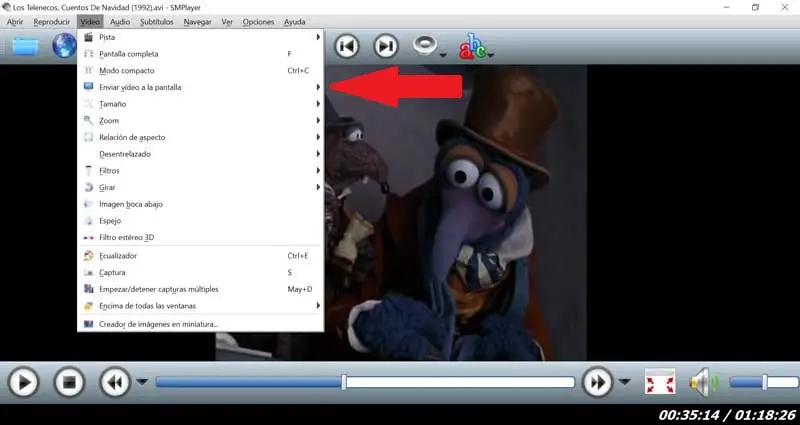Expand the subtitles abc dropdown arrow
The image size is (800, 425).
coord(490,55)
